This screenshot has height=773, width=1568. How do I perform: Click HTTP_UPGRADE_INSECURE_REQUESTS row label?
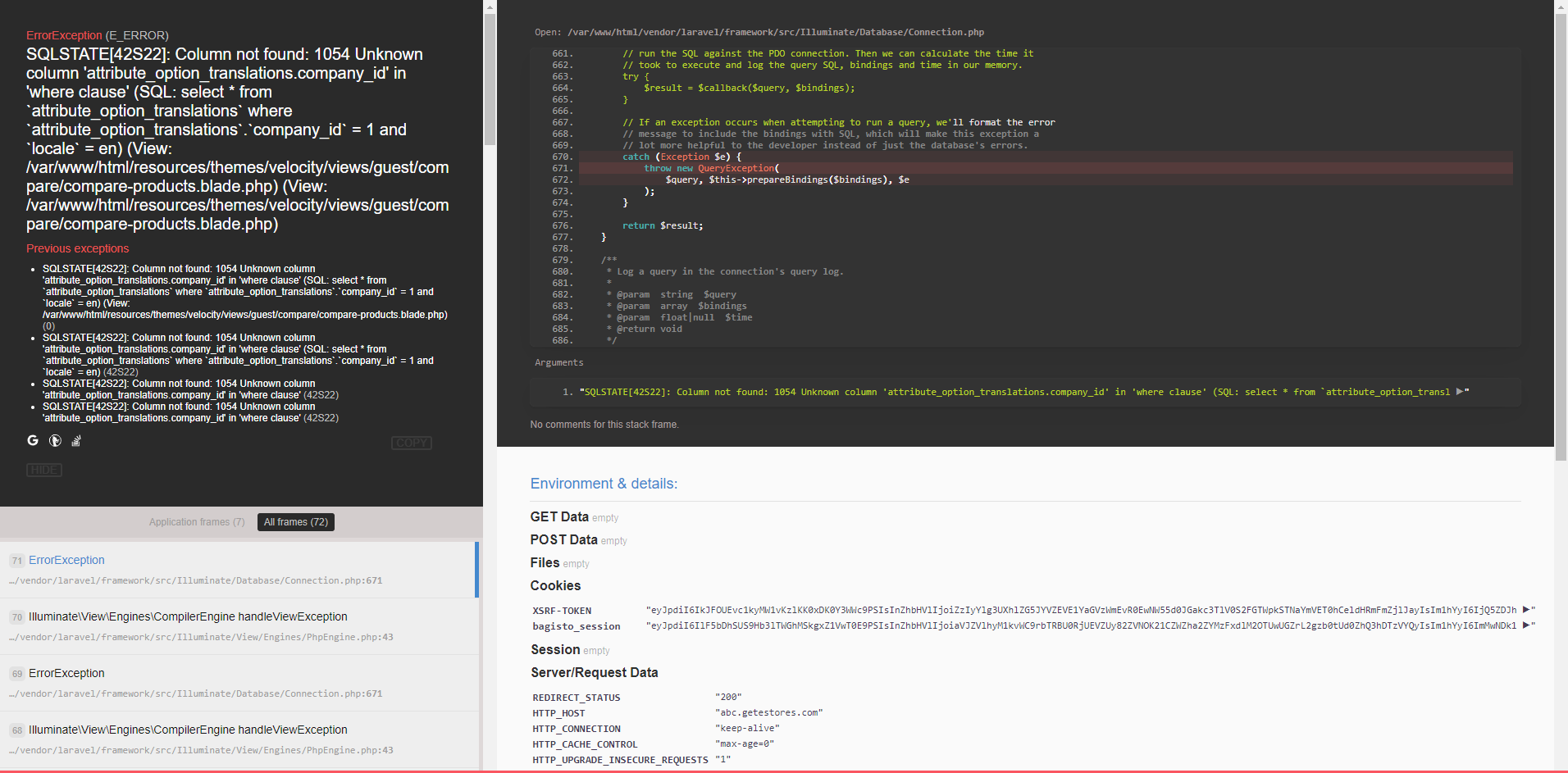click(620, 760)
